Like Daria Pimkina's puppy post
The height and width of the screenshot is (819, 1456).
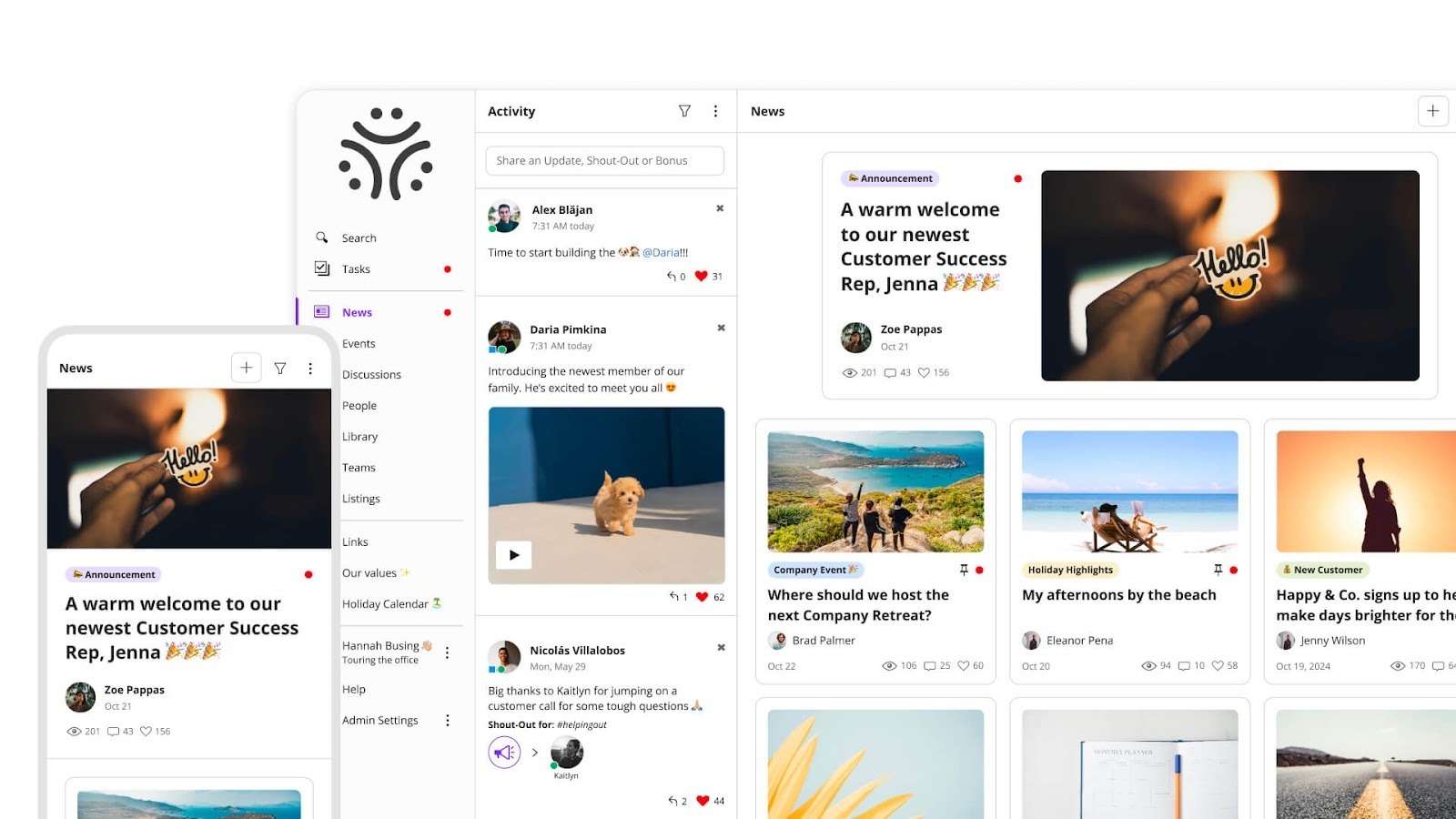[x=702, y=597]
